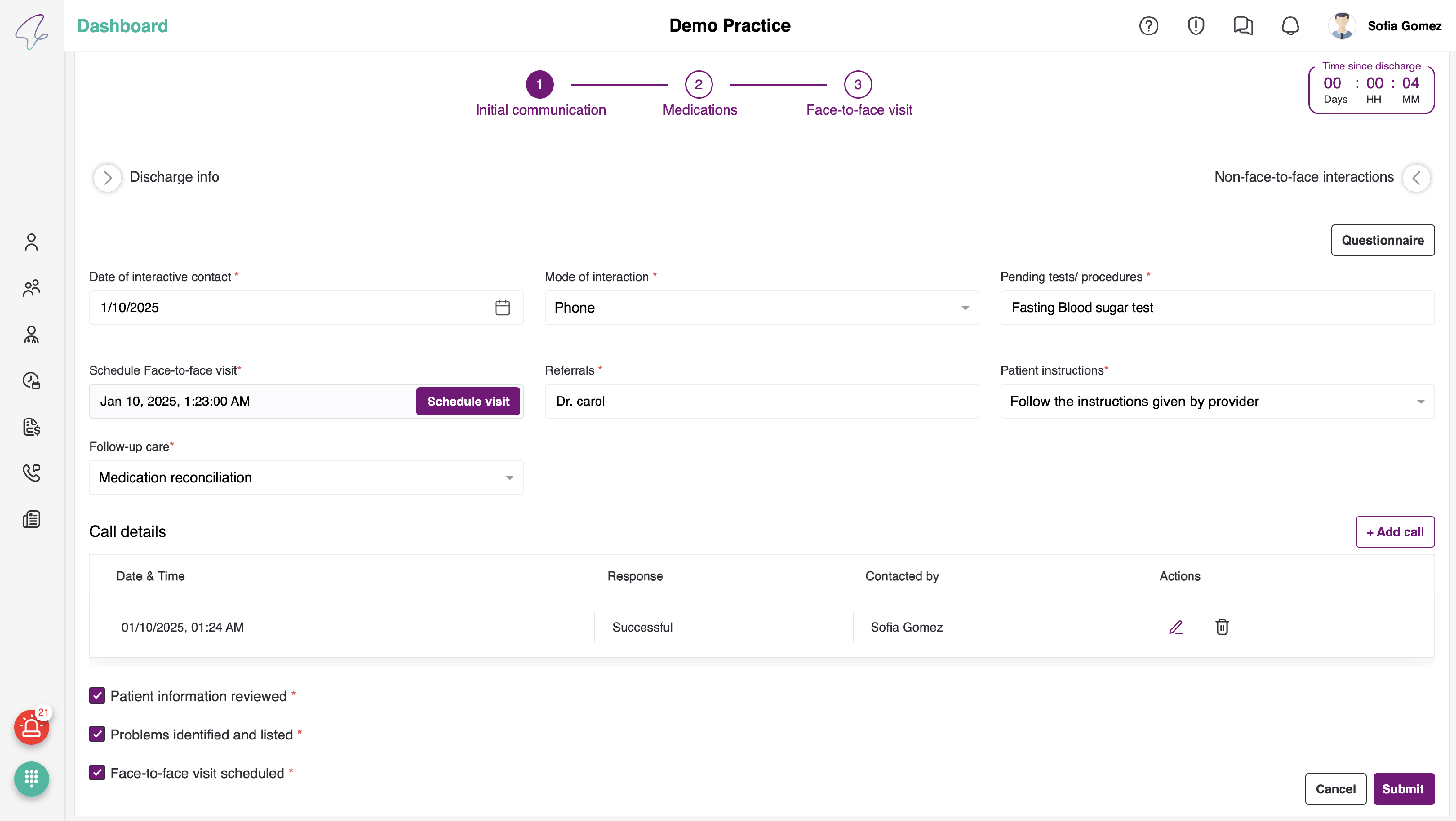The image size is (1456, 821).
Task: Open the red alarm alerts button
Action: coord(31,727)
